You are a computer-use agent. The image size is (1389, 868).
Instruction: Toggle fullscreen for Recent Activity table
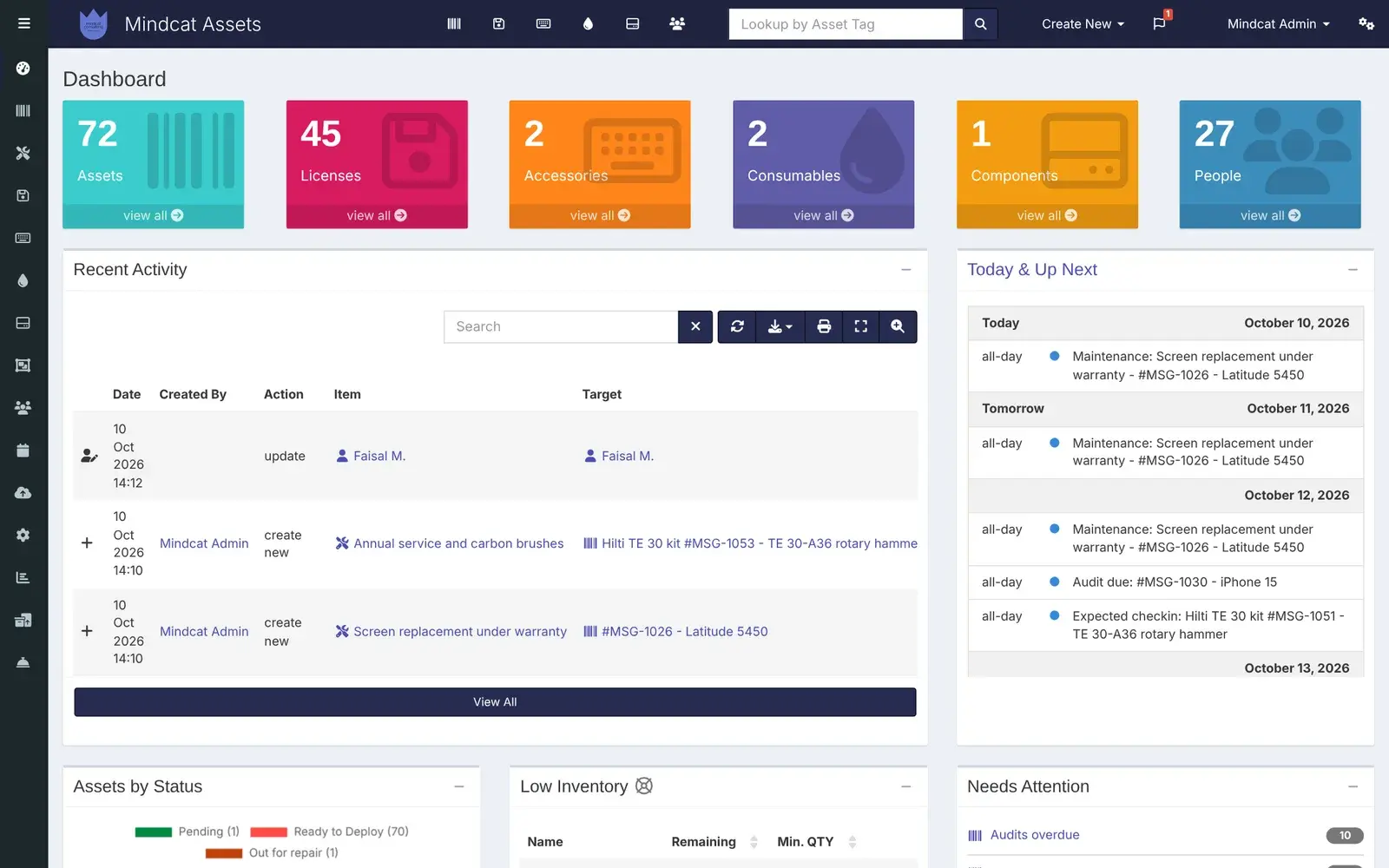click(861, 326)
